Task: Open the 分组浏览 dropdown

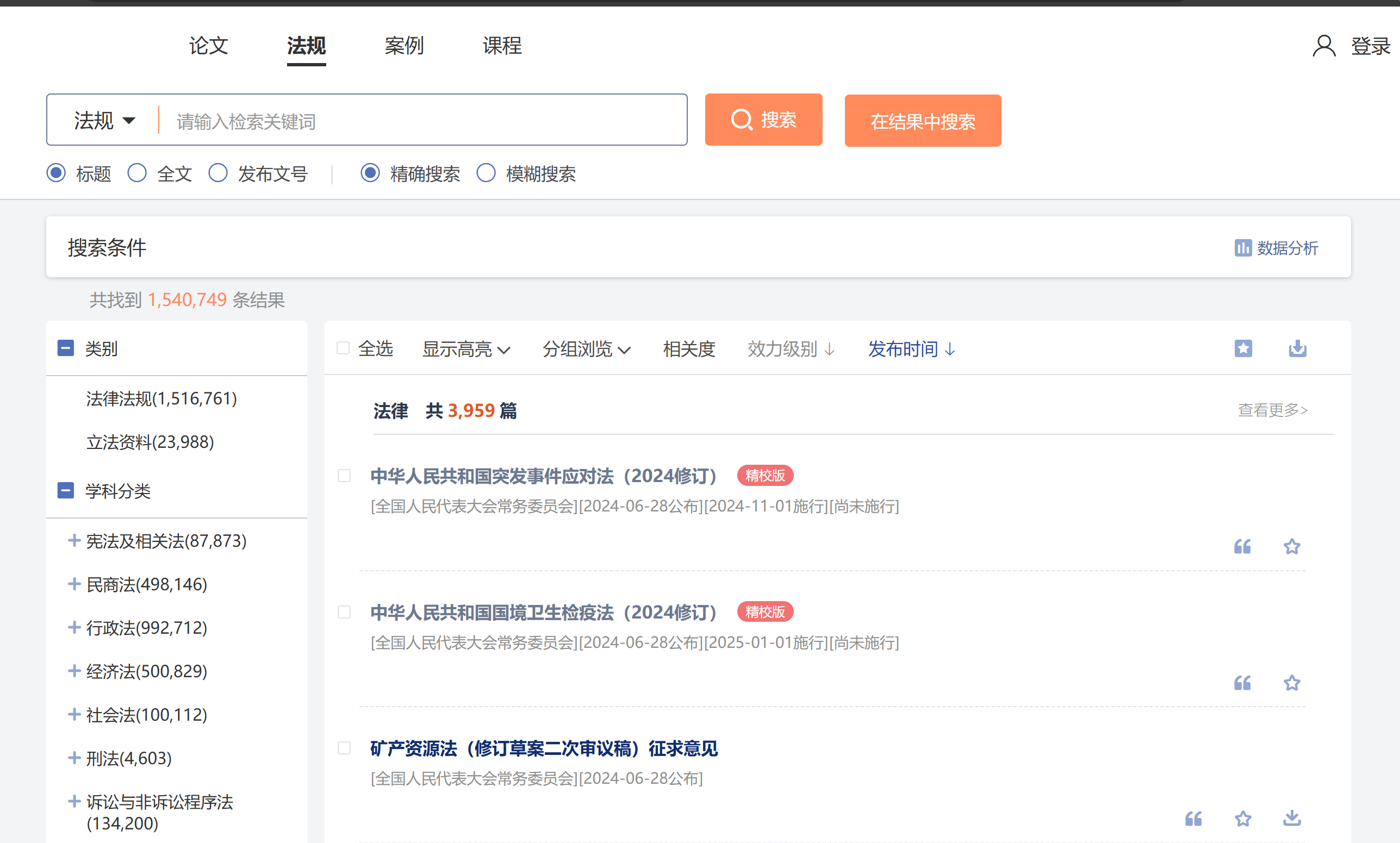Action: [x=586, y=349]
